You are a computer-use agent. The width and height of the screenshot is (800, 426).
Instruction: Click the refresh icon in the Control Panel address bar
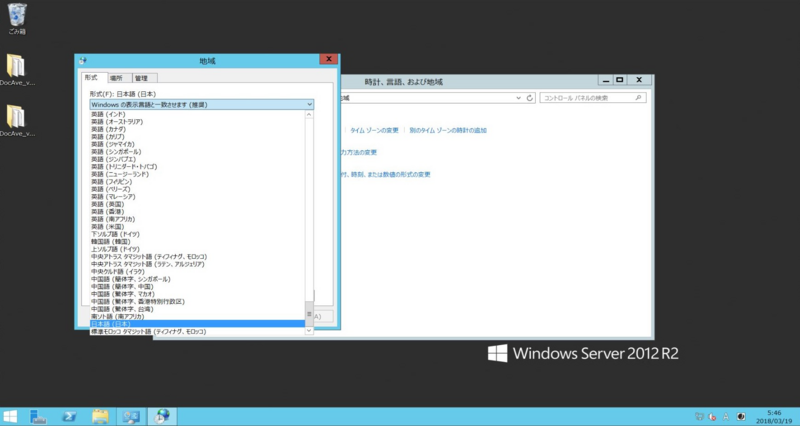tap(530, 98)
